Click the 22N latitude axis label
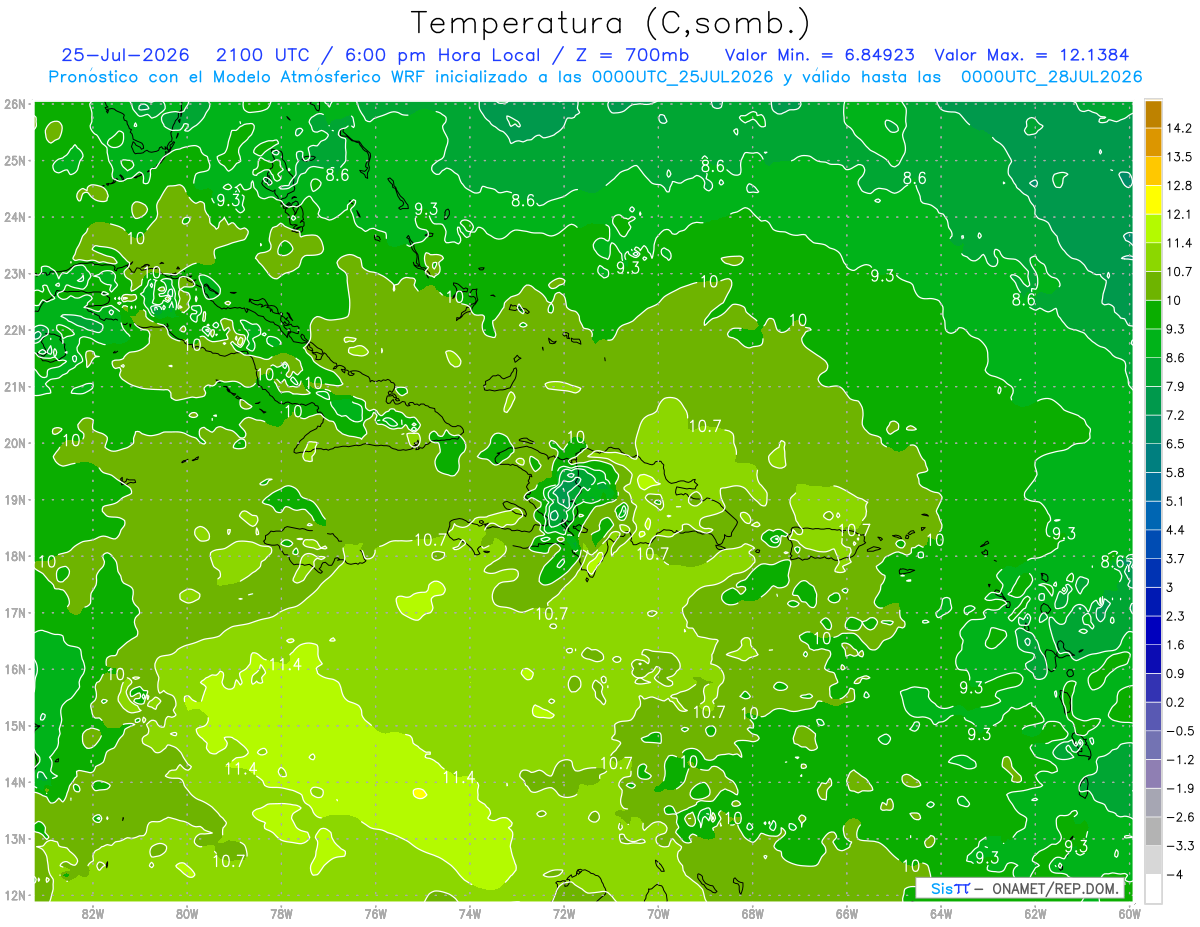The width and height of the screenshot is (1200, 927). click(14, 330)
